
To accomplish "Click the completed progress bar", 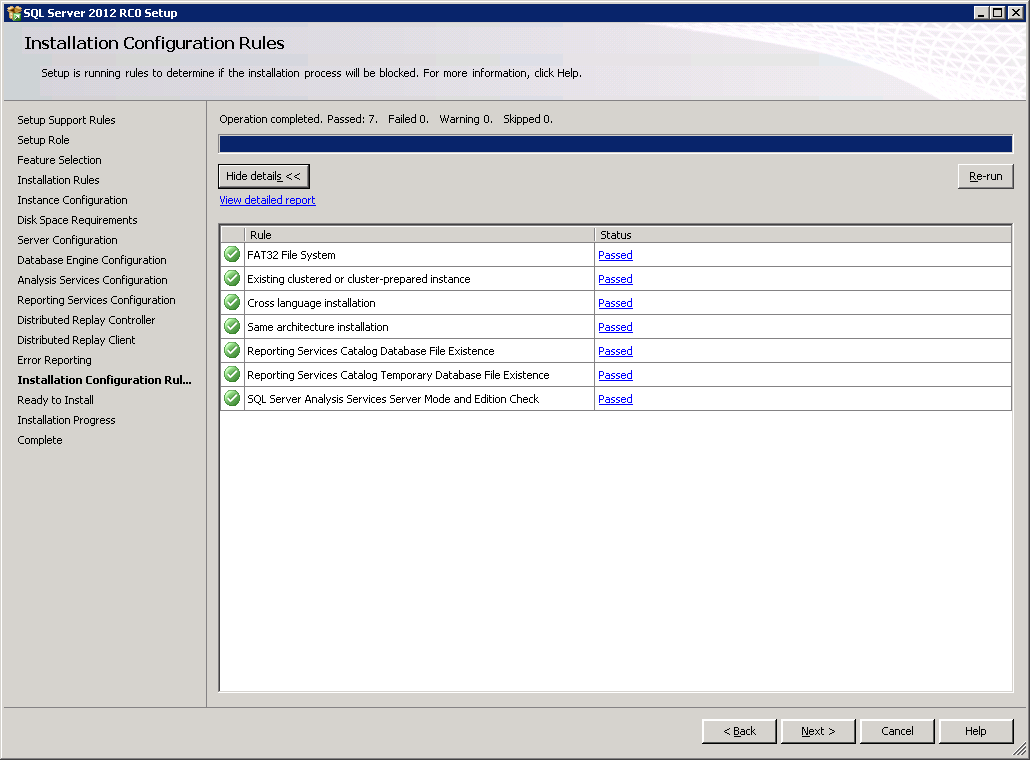I will [615, 144].
